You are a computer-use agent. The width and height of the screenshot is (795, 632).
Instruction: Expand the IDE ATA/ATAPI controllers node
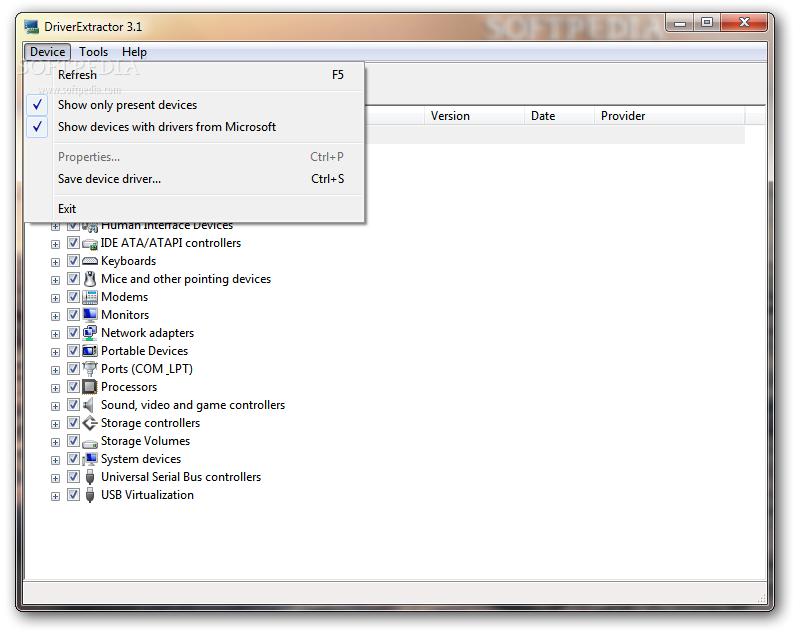[x=55, y=245]
